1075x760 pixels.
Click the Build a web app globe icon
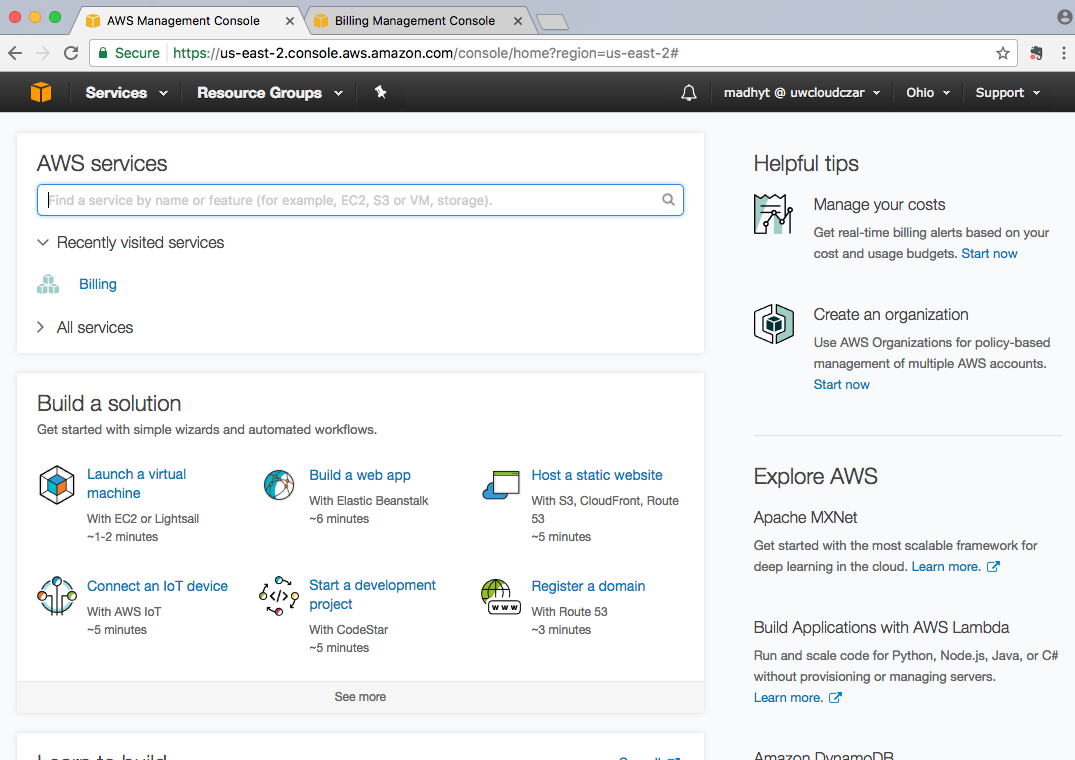click(x=279, y=485)
